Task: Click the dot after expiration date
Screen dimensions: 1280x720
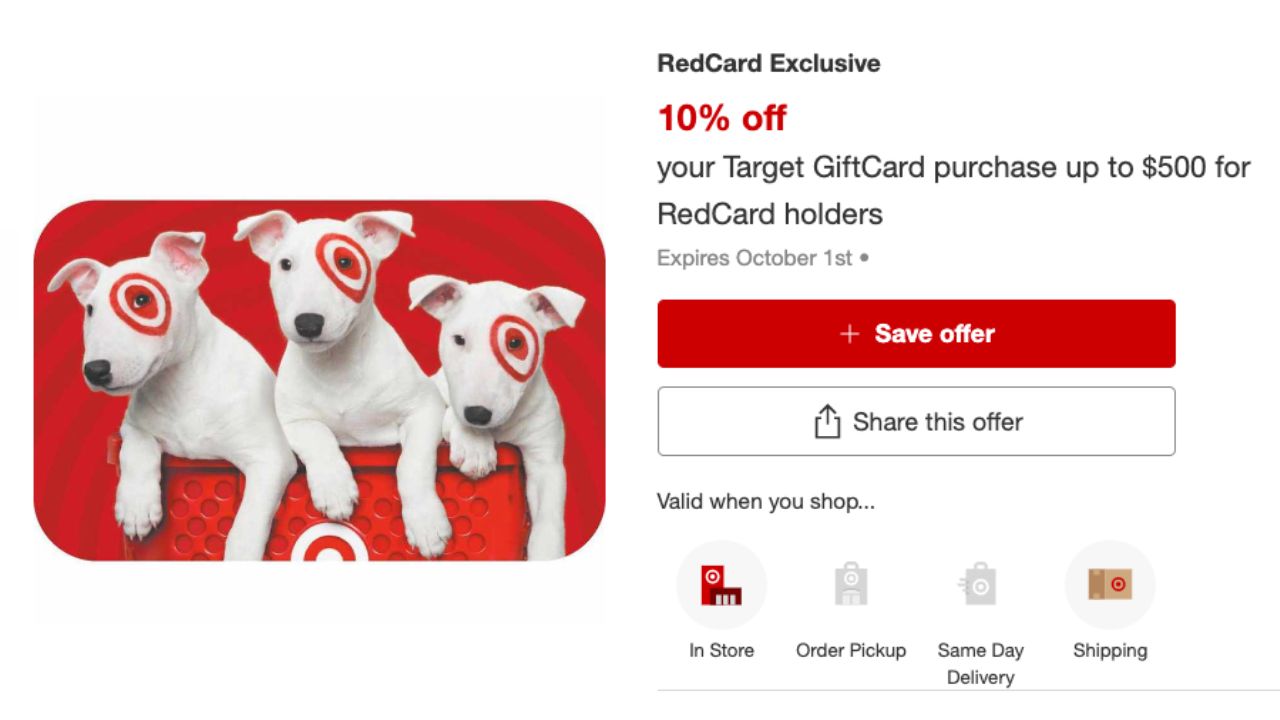Action: tap(864, 258)
